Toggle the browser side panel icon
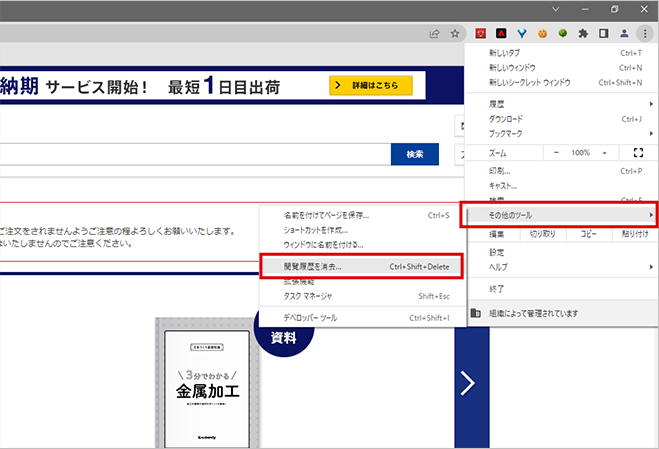Image resolution: width=659 pixels, height=449 pixels. (603, 33)
